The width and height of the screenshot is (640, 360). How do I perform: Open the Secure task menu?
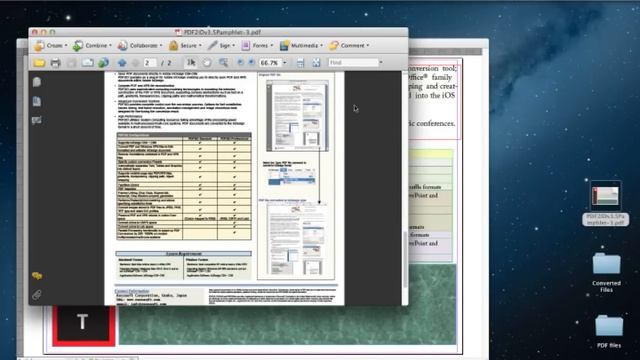click(x=184, y=45)
